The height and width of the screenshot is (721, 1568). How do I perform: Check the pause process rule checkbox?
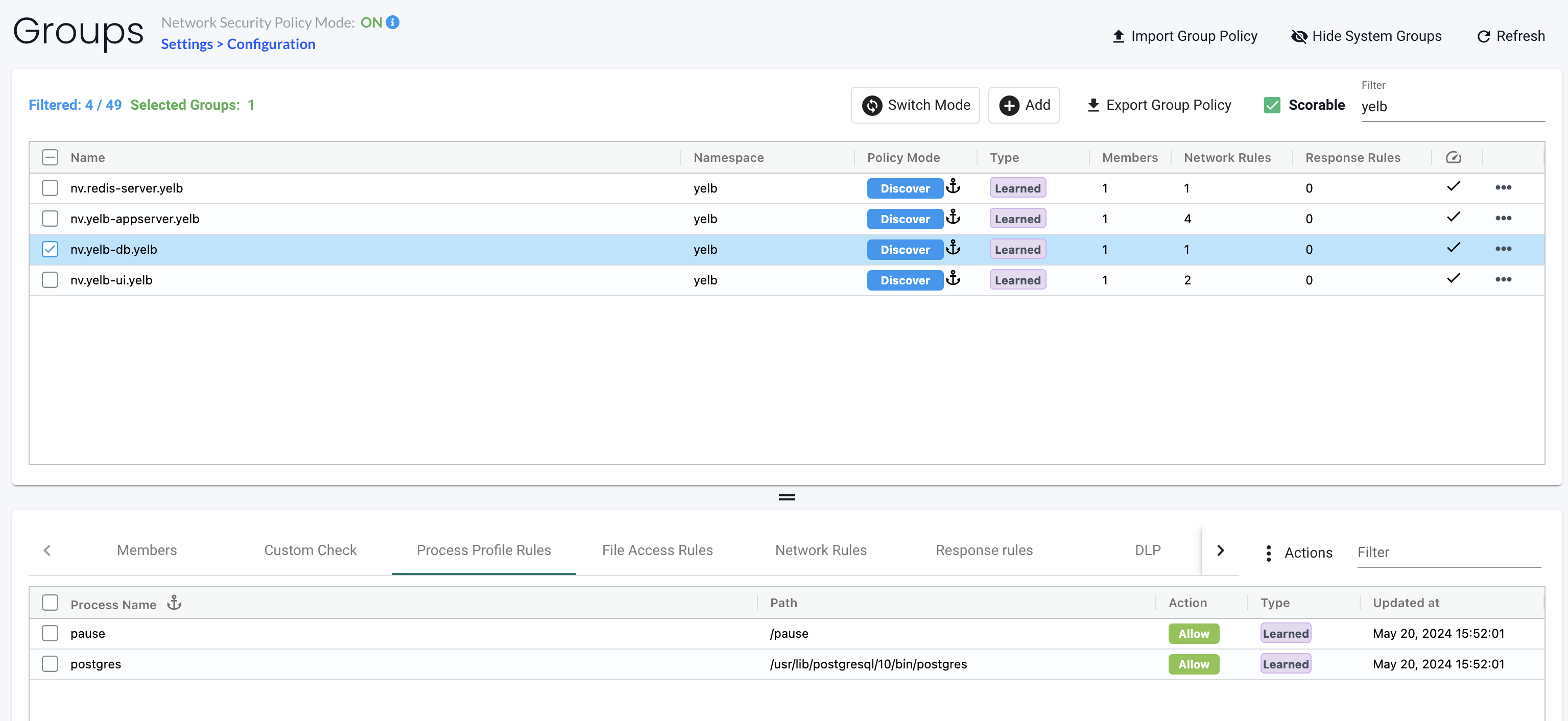click(50, 633)
